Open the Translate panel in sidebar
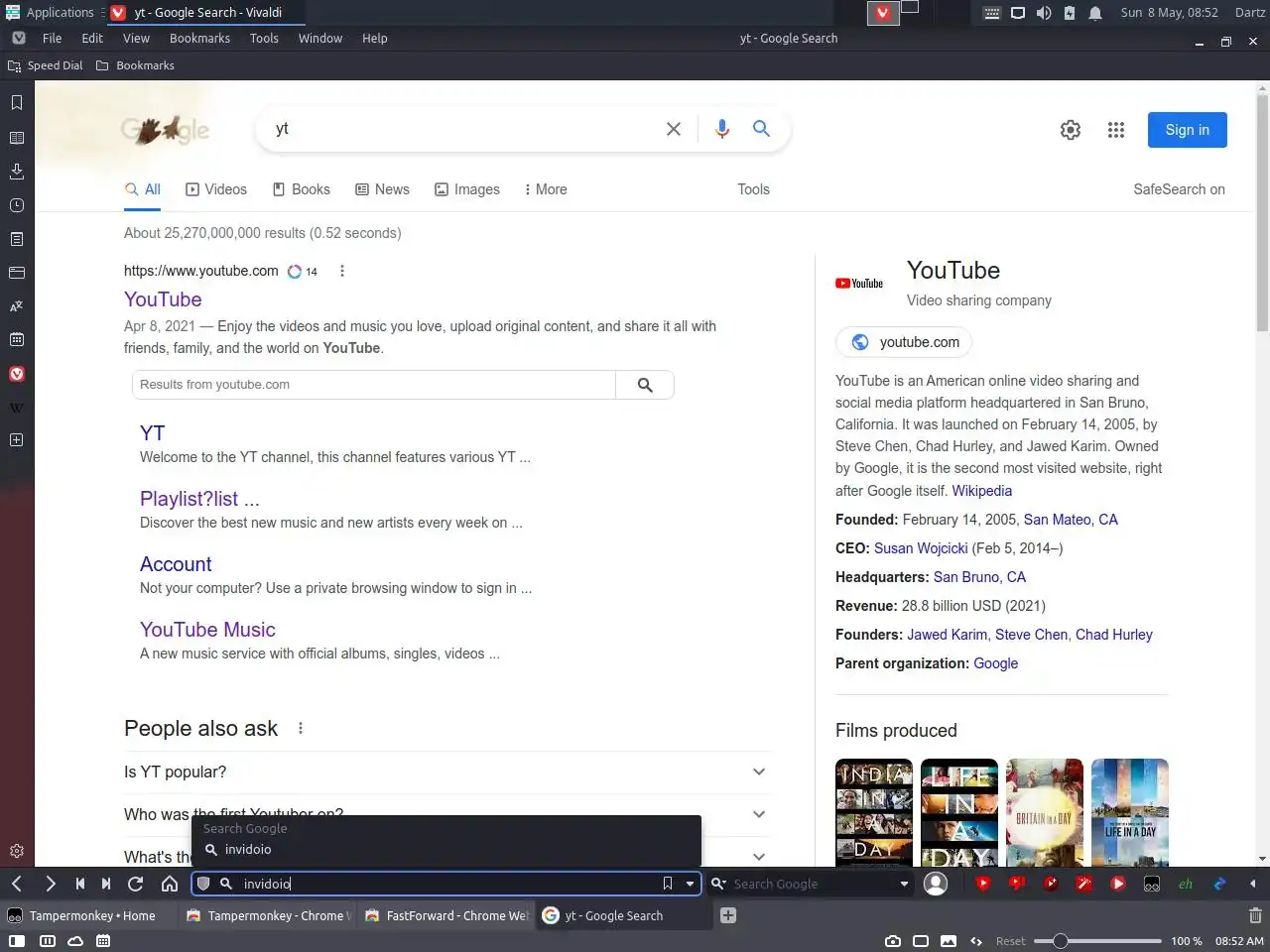1270x952 pixels. coord(17,306)
